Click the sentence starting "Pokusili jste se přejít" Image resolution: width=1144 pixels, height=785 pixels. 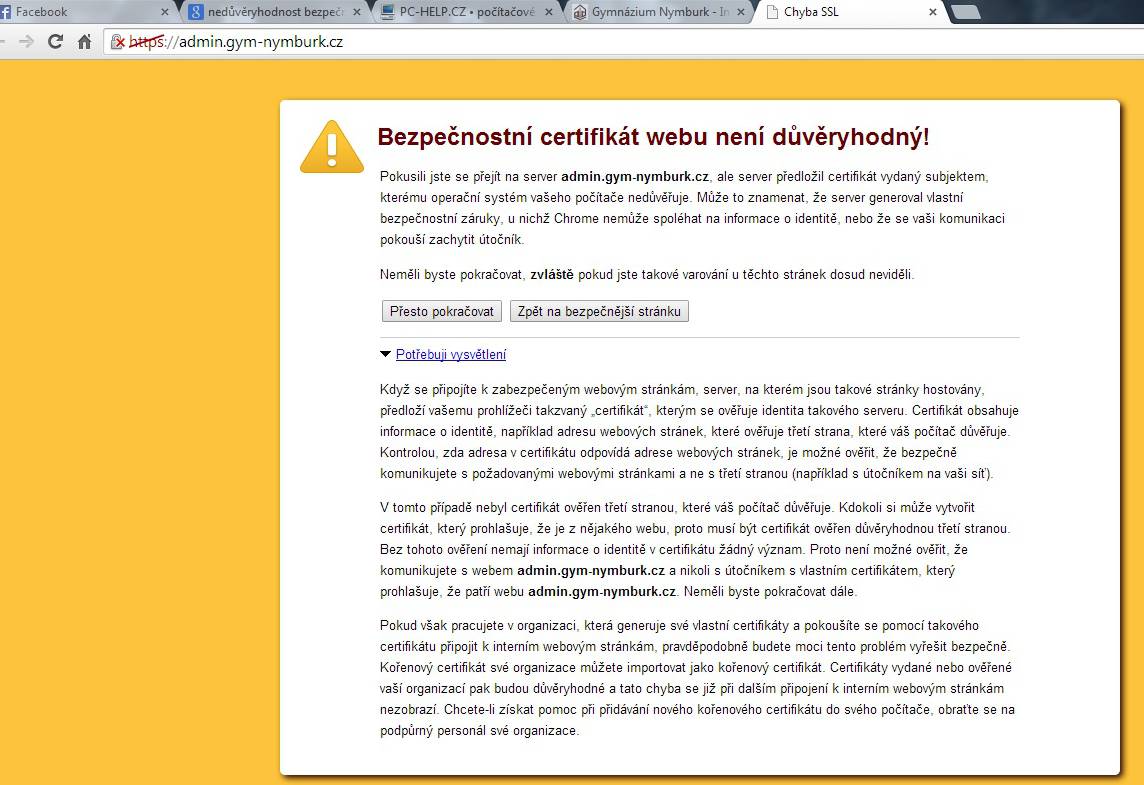[x=692, y=208]
